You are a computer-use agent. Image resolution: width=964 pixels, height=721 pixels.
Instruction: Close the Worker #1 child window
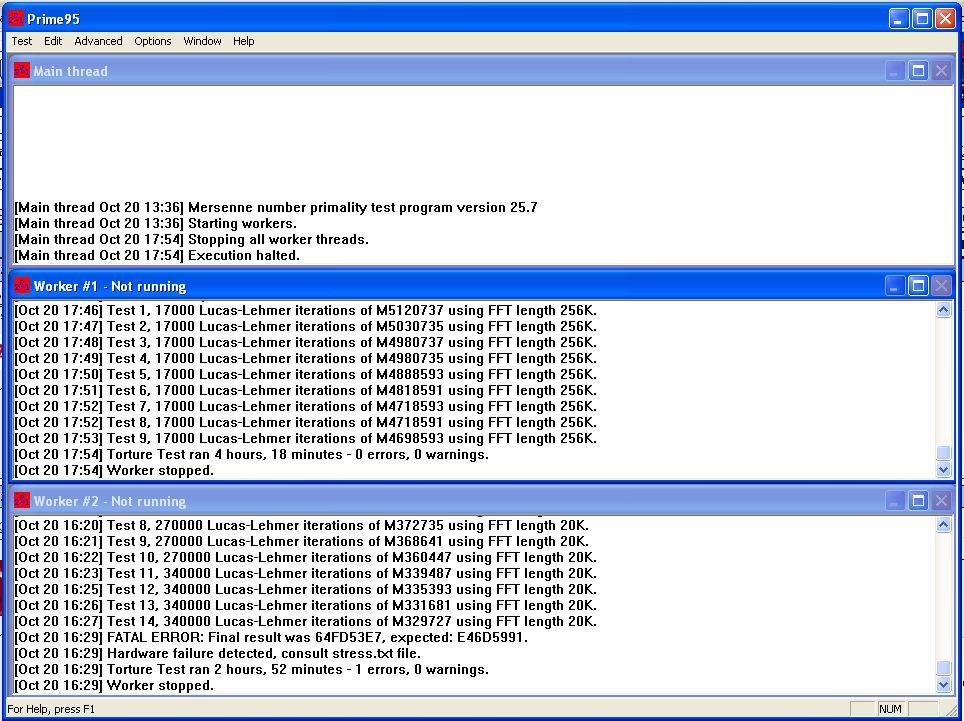click(941, 286)
